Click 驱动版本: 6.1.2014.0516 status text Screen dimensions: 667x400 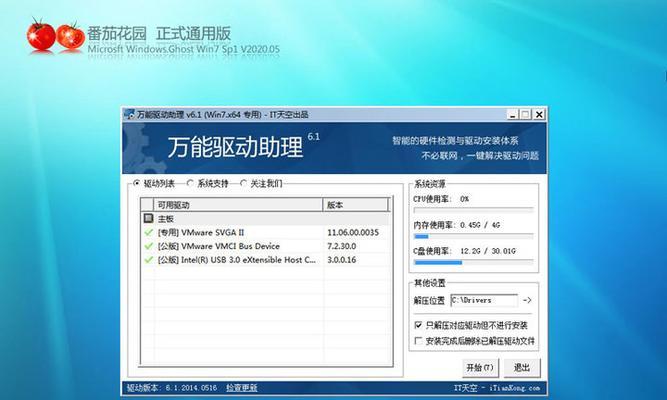click(172, 388)
